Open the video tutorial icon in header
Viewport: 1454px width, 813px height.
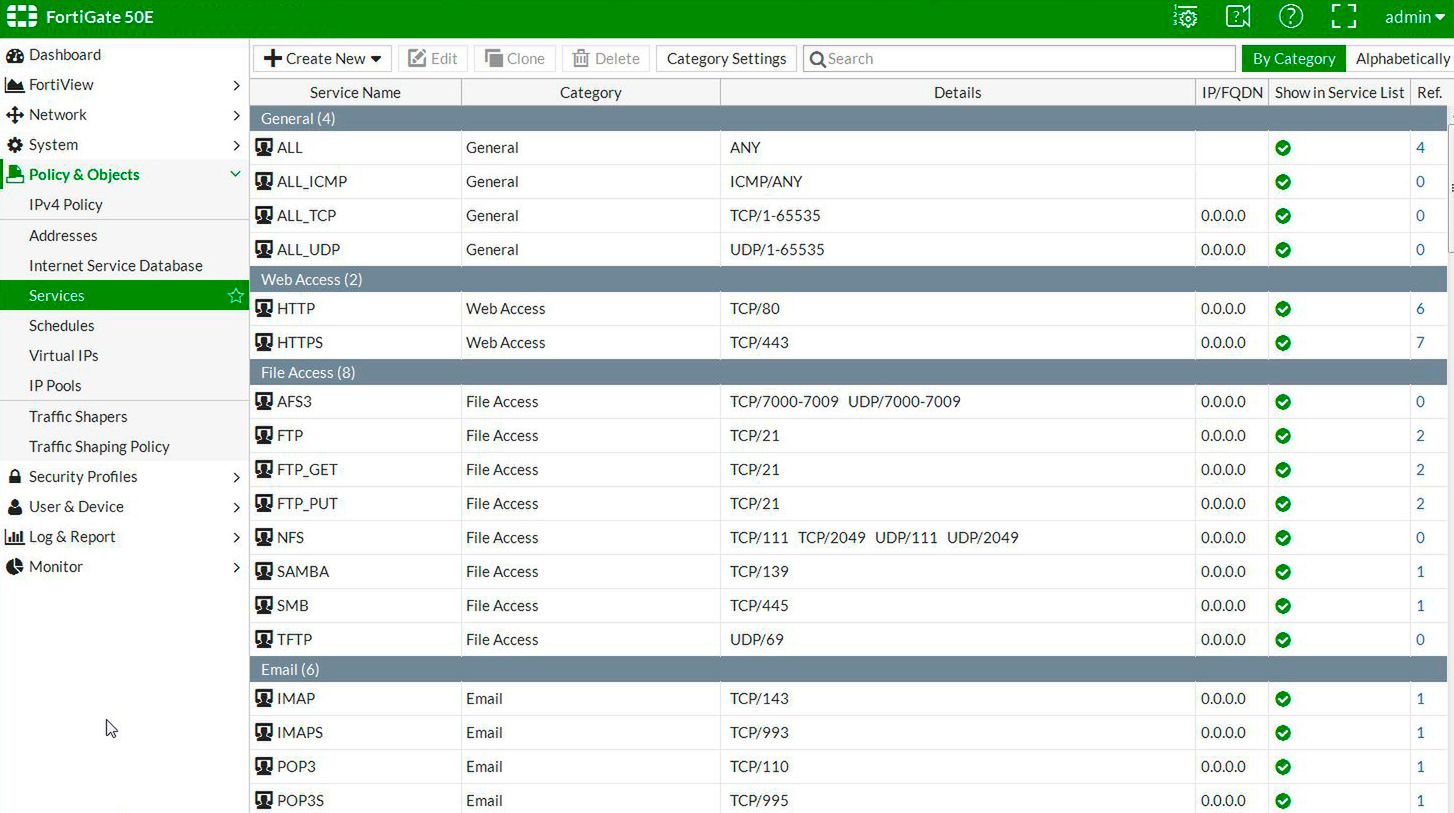pos(1238,17)
